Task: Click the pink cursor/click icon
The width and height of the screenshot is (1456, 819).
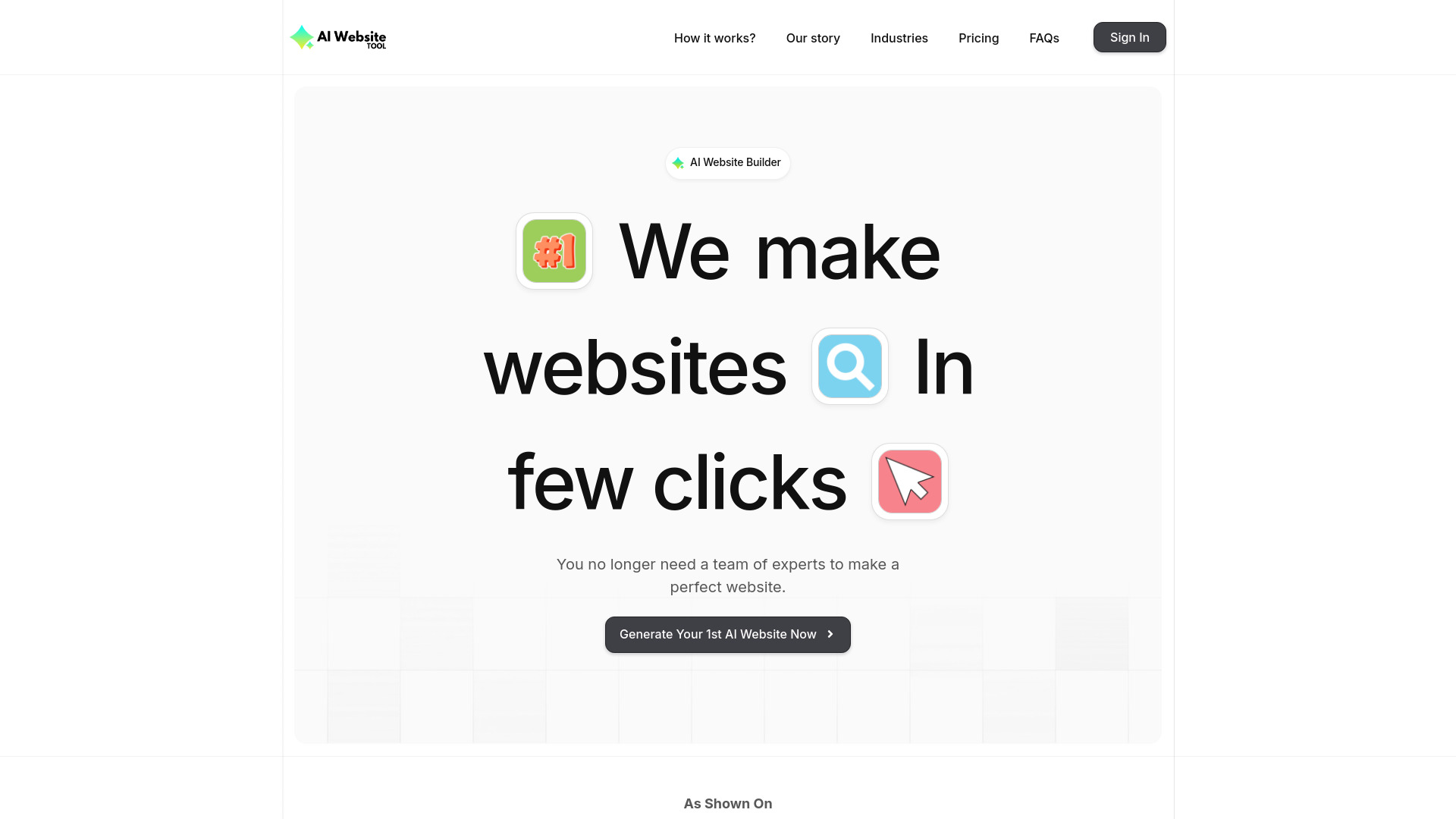Action: click(x=909, y=481)
